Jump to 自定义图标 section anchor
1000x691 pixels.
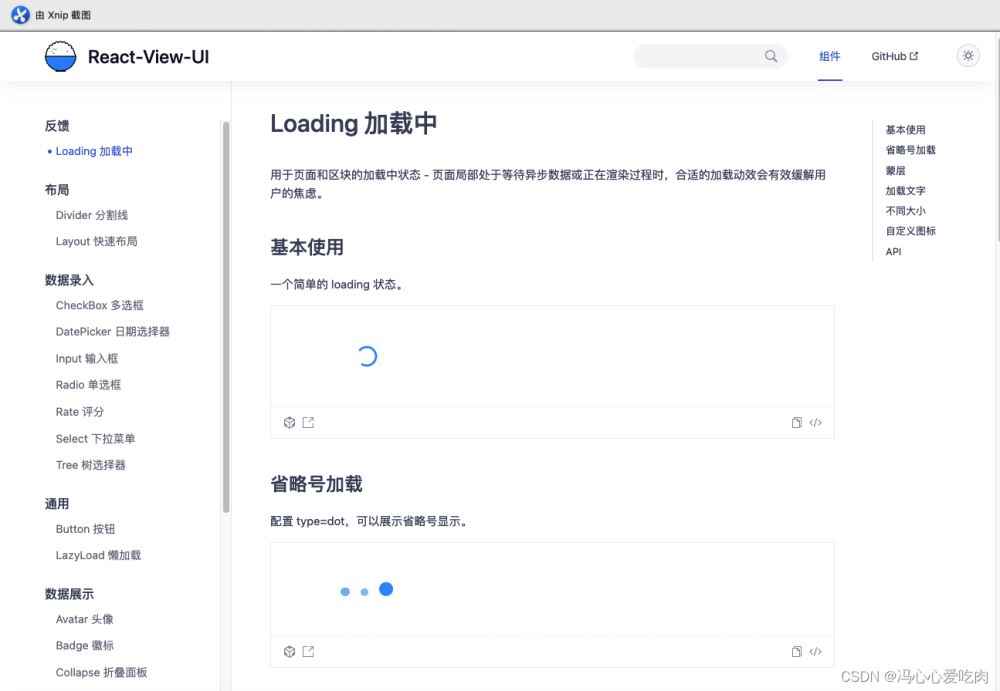pos(910,231)
